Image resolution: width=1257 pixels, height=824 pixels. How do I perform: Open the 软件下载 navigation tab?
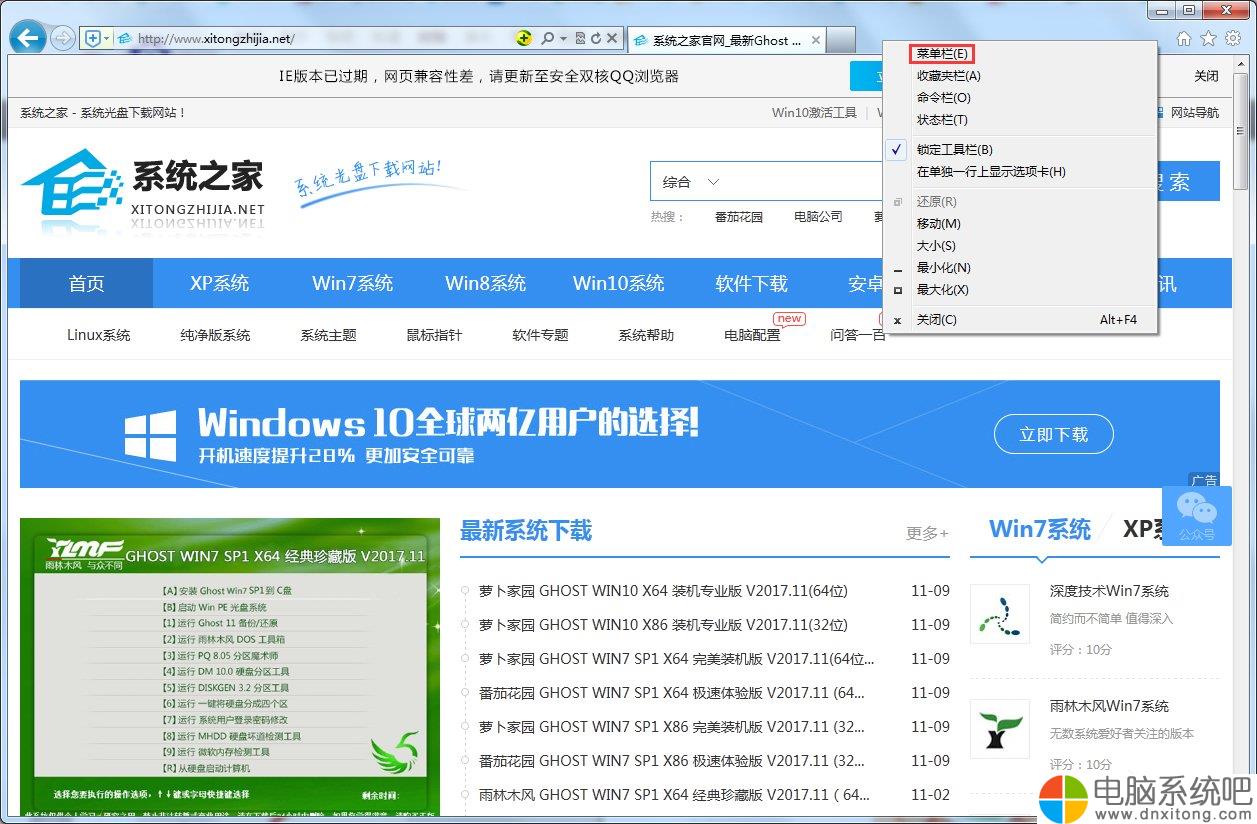pos(752,283)
